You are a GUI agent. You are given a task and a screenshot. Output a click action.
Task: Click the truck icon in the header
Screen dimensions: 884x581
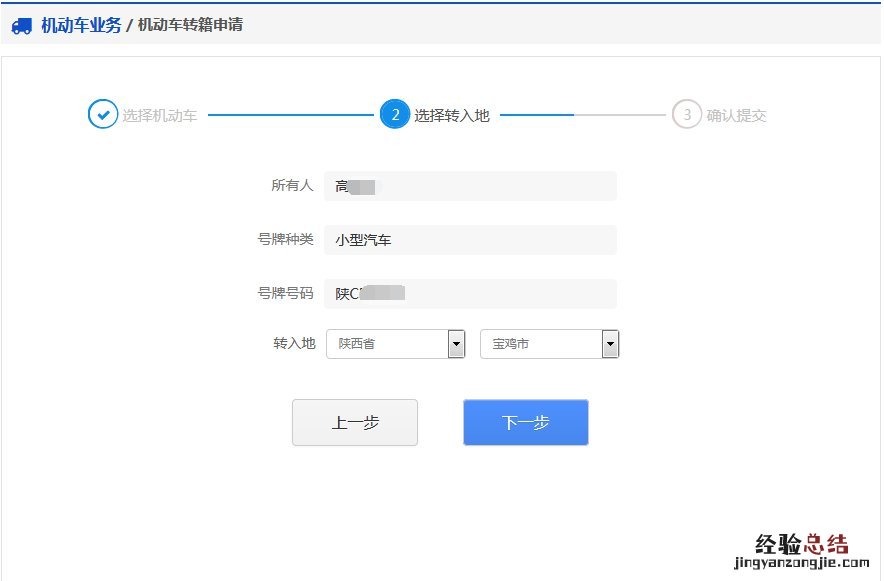[22, 26]
